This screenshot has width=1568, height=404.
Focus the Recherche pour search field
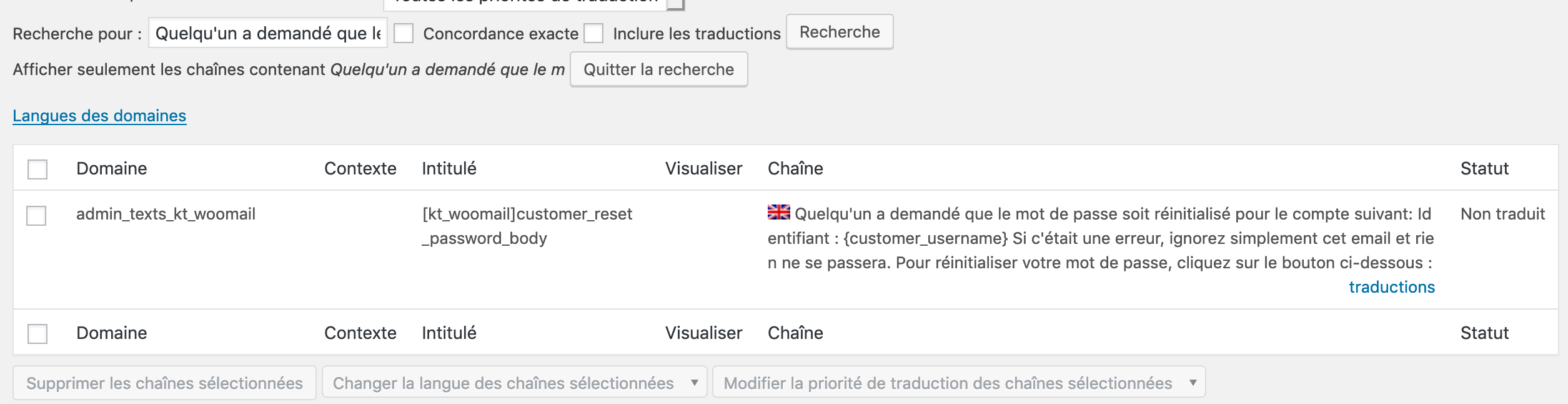267,33
